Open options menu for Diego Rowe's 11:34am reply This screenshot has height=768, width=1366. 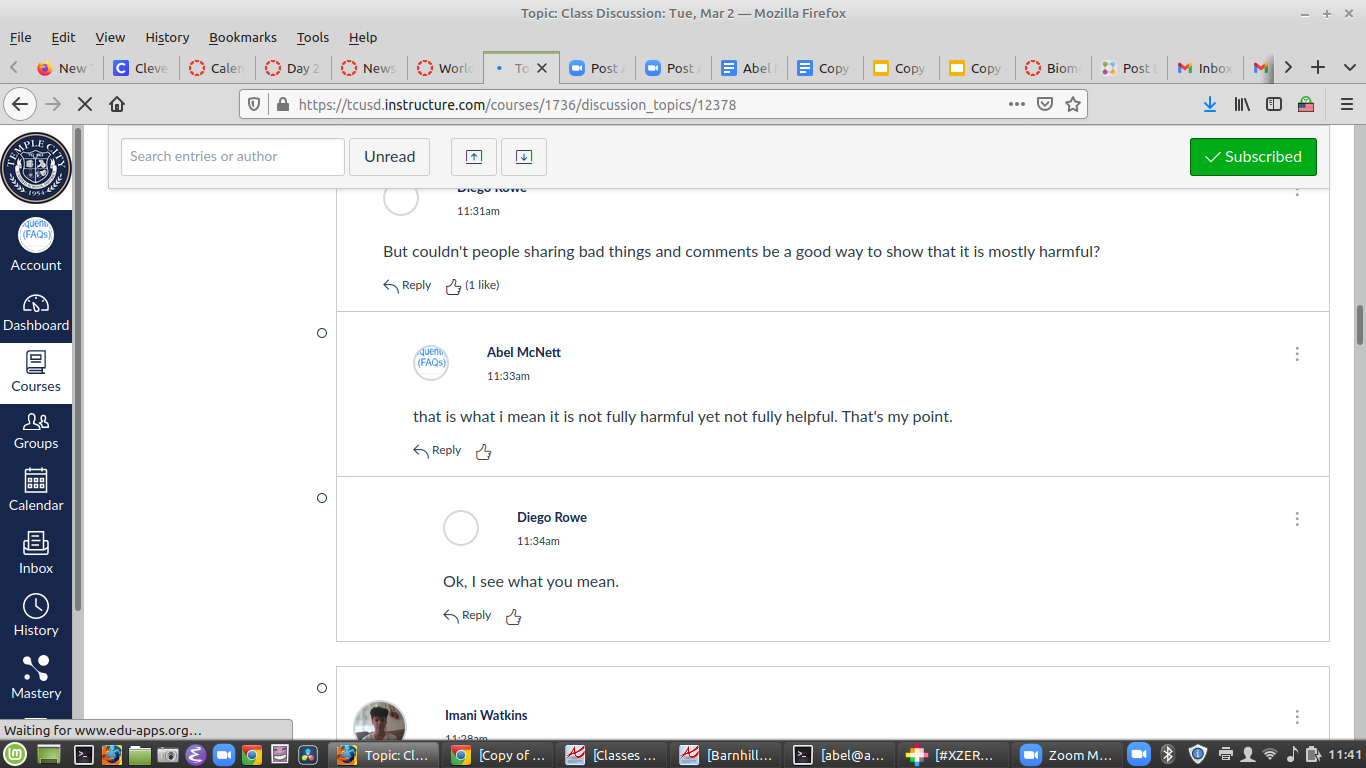(1297, 519)
